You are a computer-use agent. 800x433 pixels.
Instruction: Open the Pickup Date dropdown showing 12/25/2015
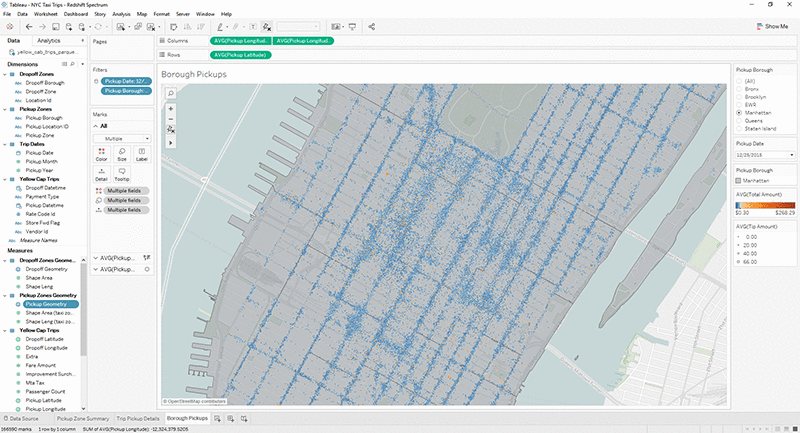click(765, 155)
